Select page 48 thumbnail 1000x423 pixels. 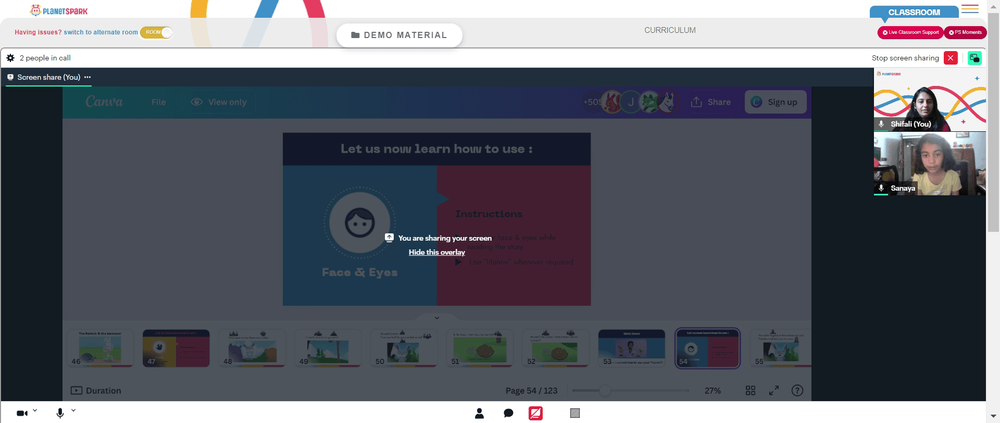click(252, 348)
